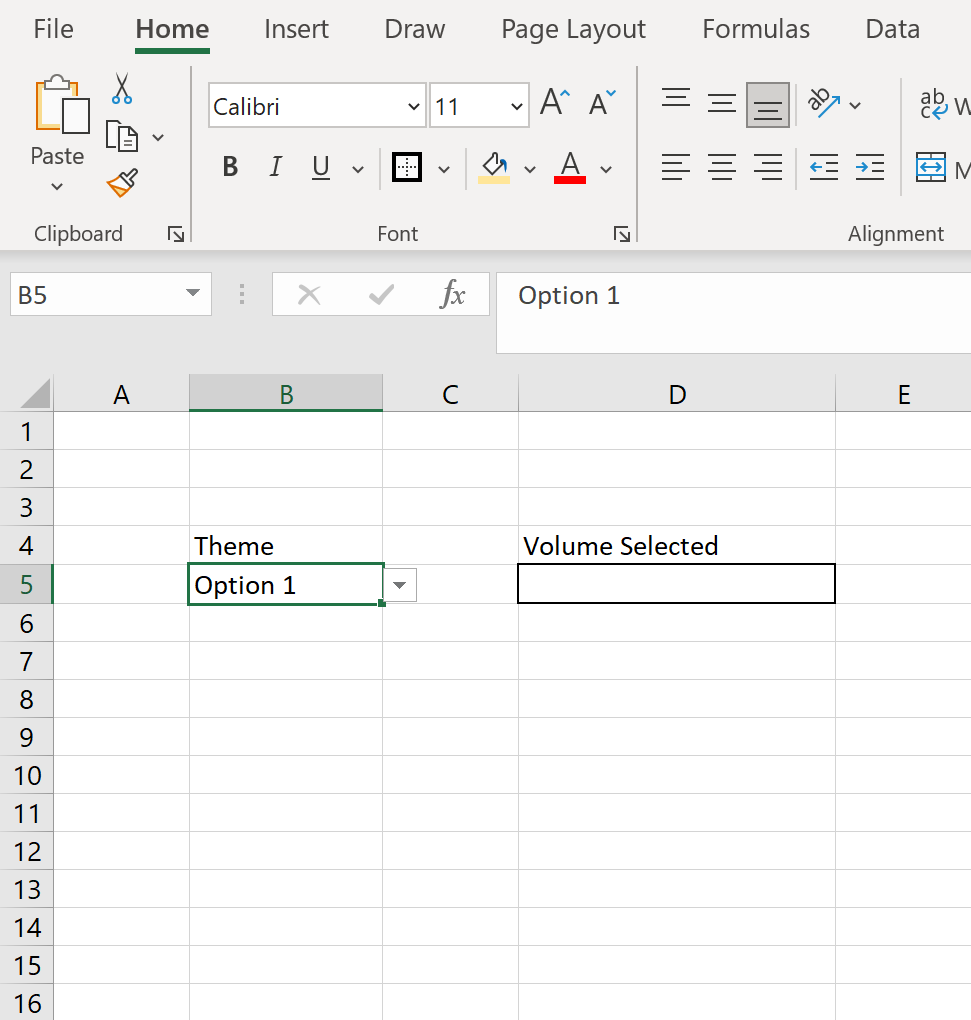Align text right

pos(768,167)
